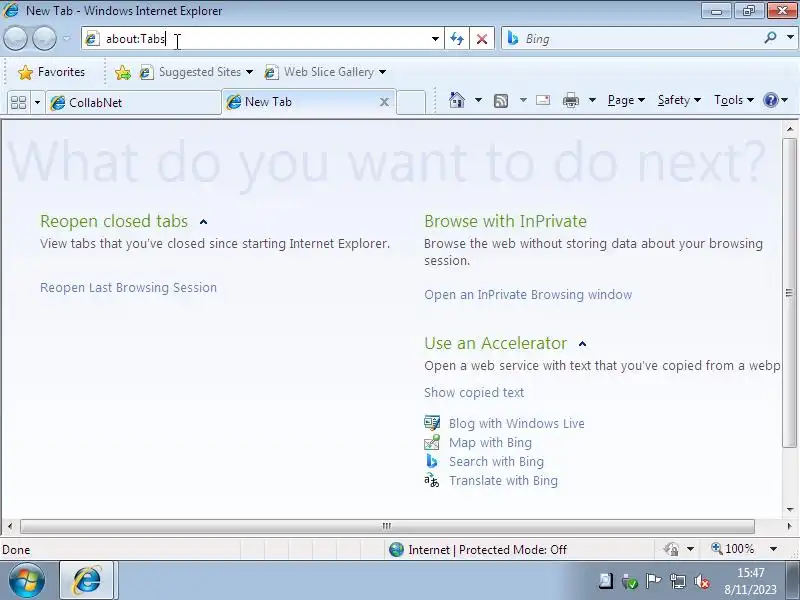Click the Map with Bing icon

(432, 442)
